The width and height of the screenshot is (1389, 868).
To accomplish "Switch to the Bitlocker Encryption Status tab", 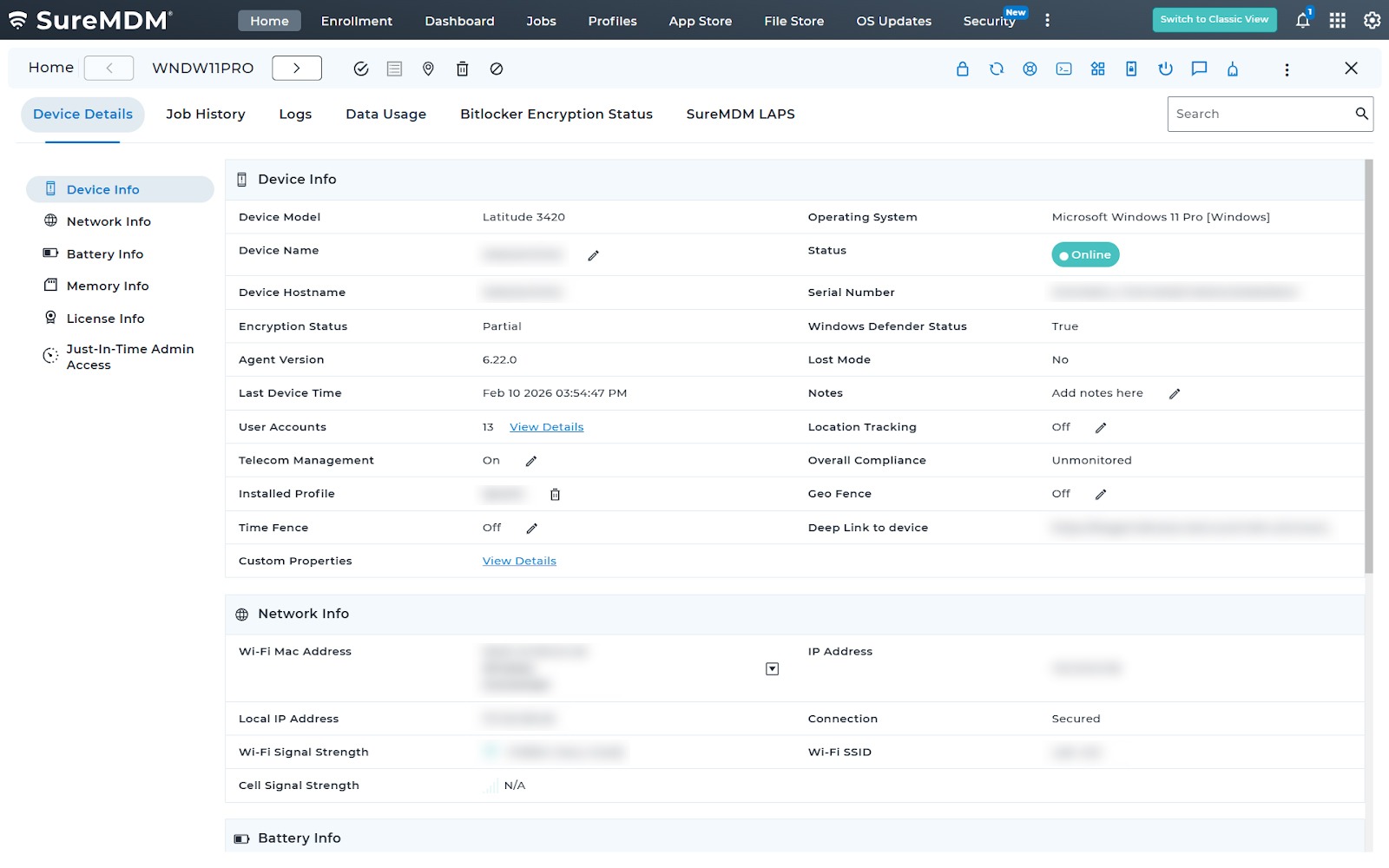I will pos(556,114).
